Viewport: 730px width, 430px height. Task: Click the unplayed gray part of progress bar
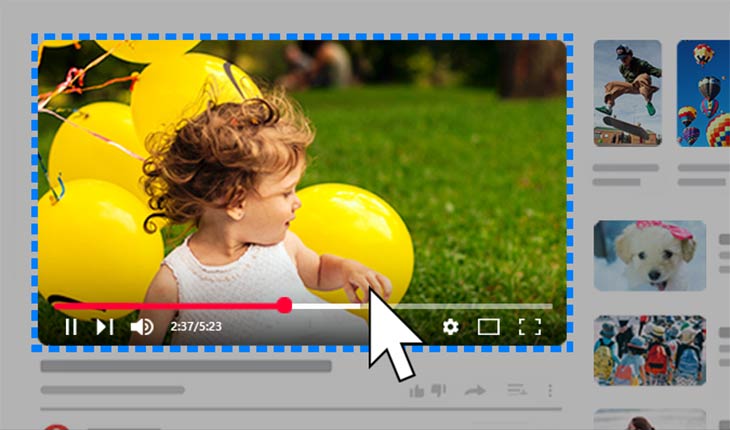pos(470,306)
